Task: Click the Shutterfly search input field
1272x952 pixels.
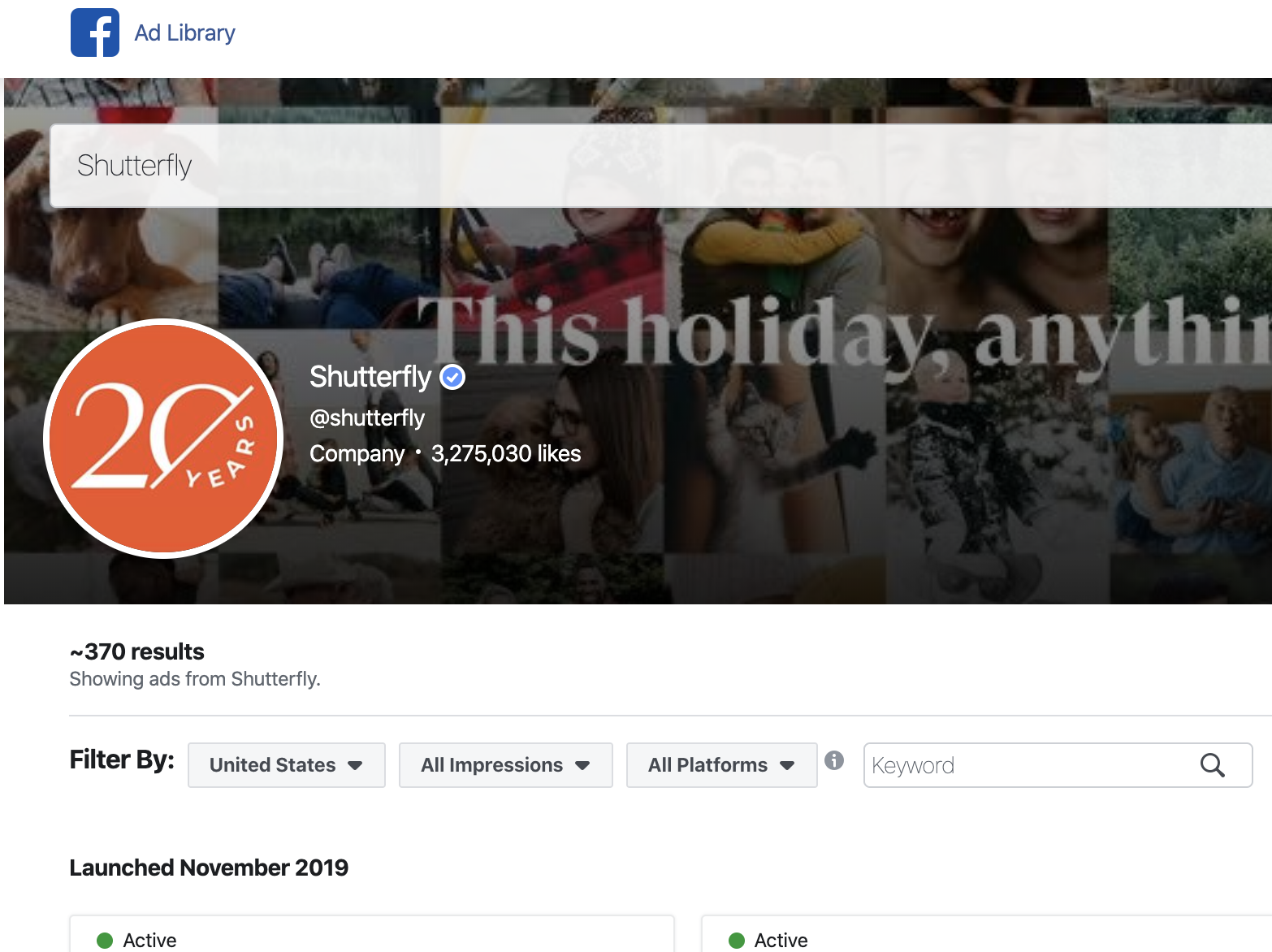Action: 660,166
